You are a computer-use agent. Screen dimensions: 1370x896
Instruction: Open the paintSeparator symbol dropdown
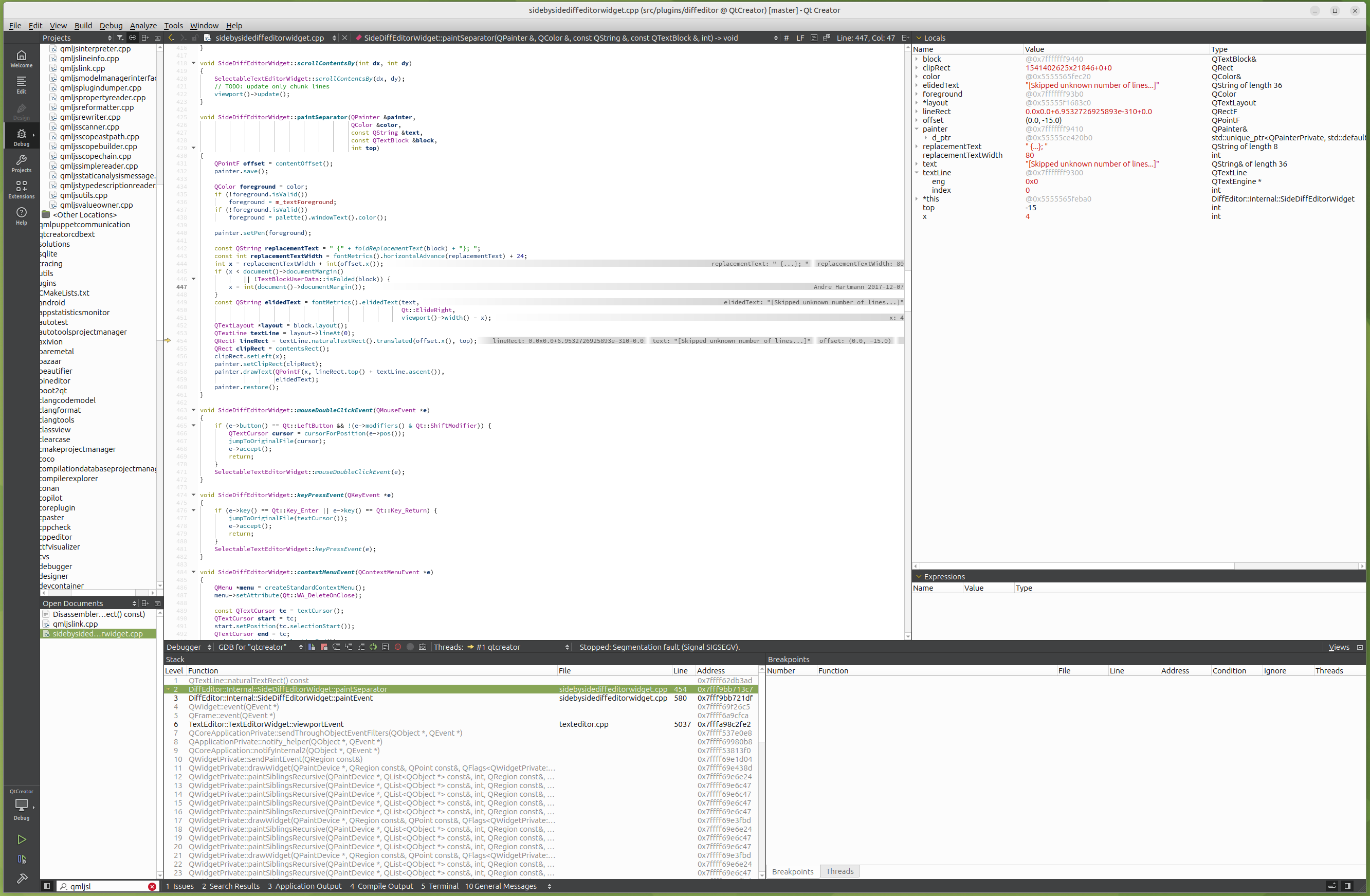coord(567,38)
